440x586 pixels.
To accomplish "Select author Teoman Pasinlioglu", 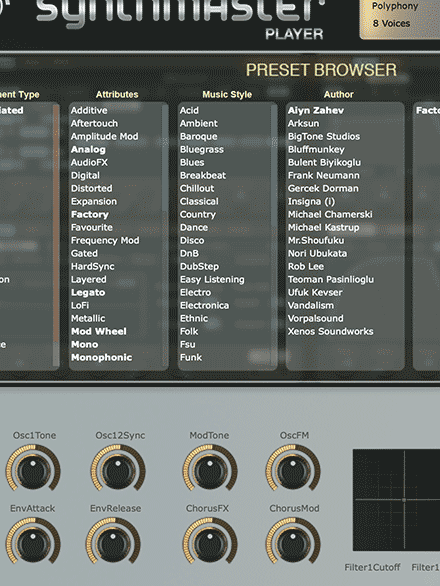I will coord(331,280).
